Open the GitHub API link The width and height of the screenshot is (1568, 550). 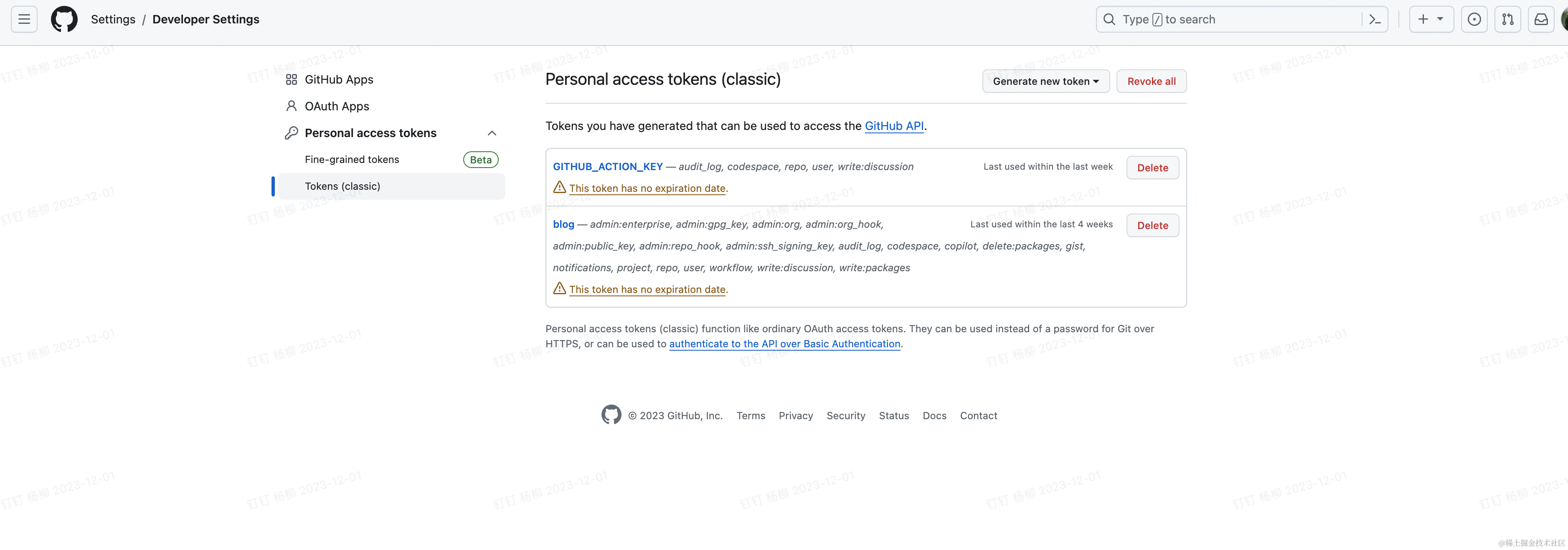click(x=893, y=126)
